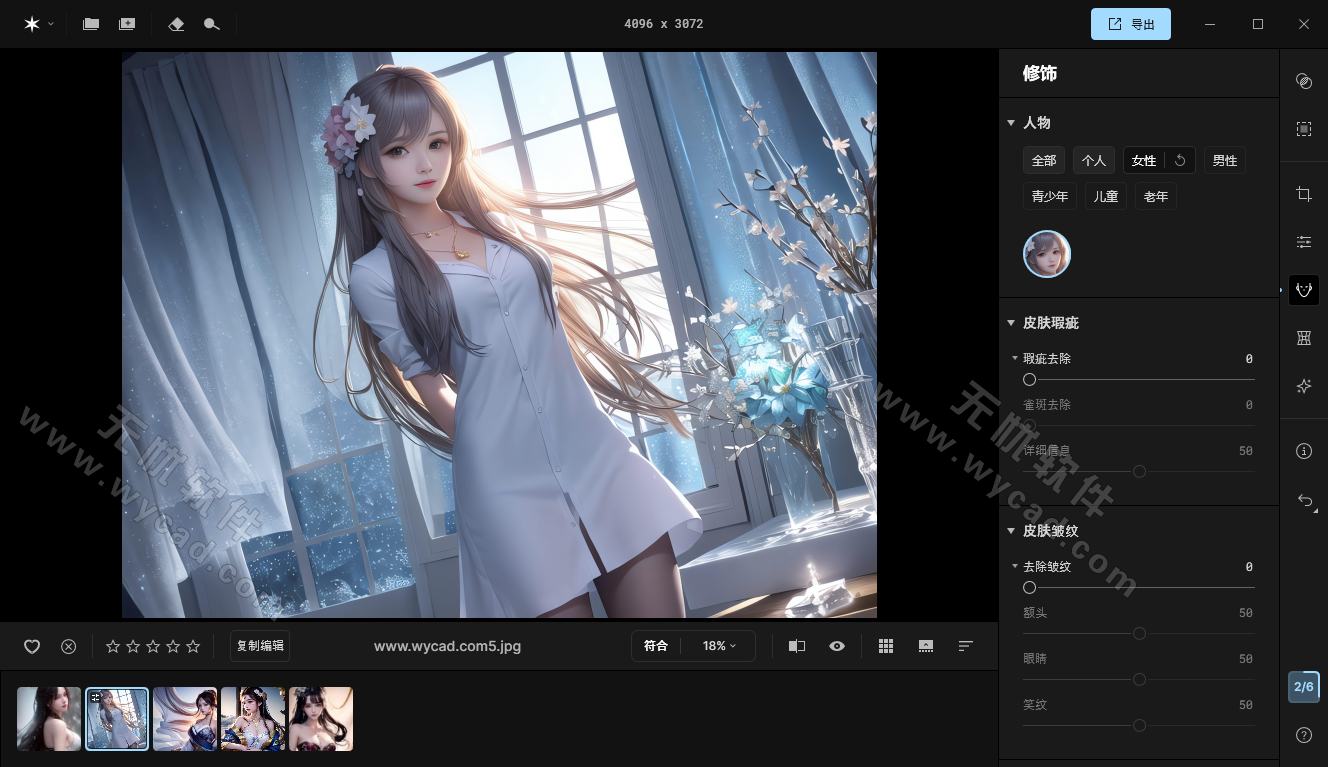Screen dimensions: 1328x767
Task: Toggle the before/after split view icon
Action: point(797,646)
